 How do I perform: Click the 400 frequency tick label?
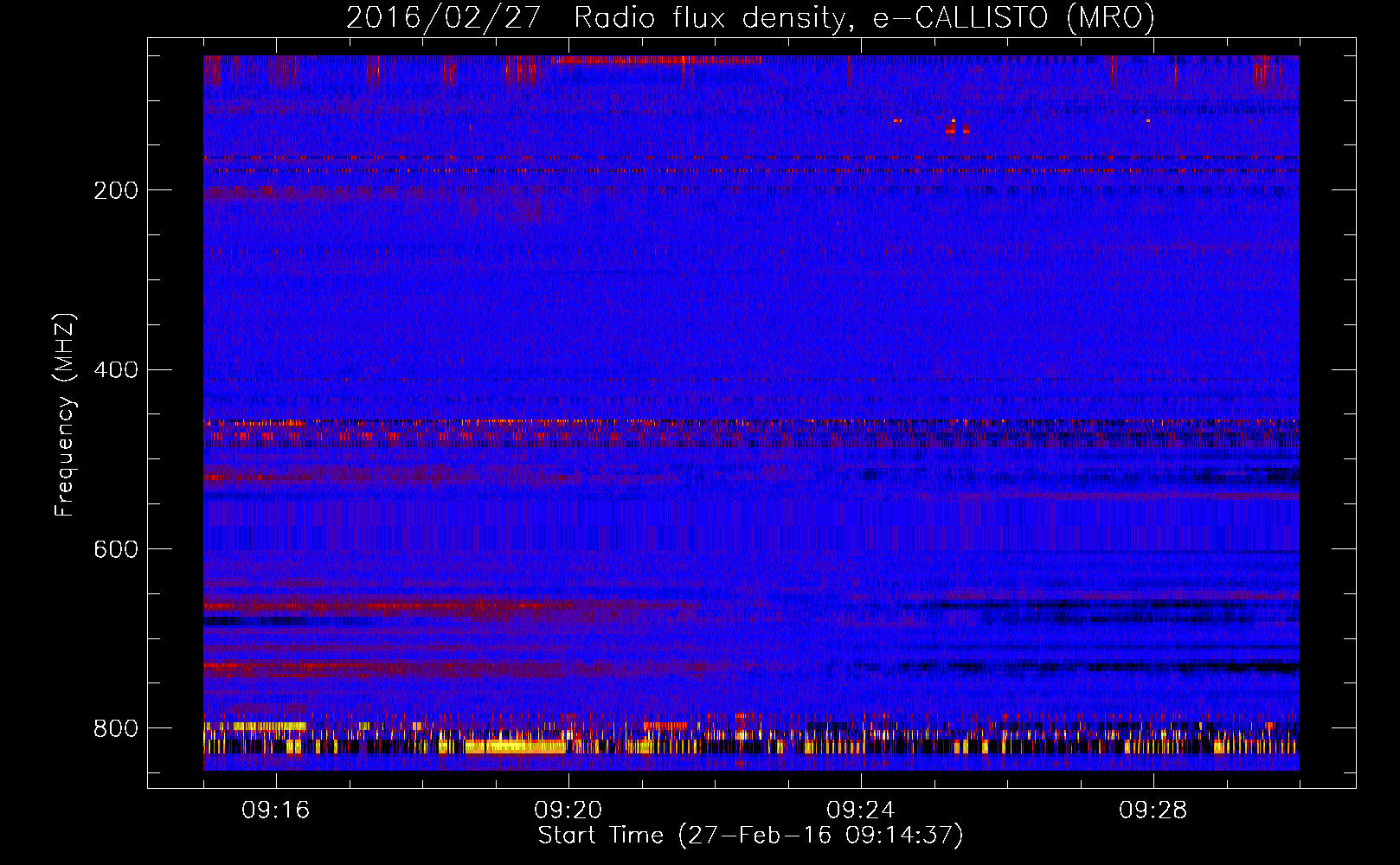[x=116, y=370]
